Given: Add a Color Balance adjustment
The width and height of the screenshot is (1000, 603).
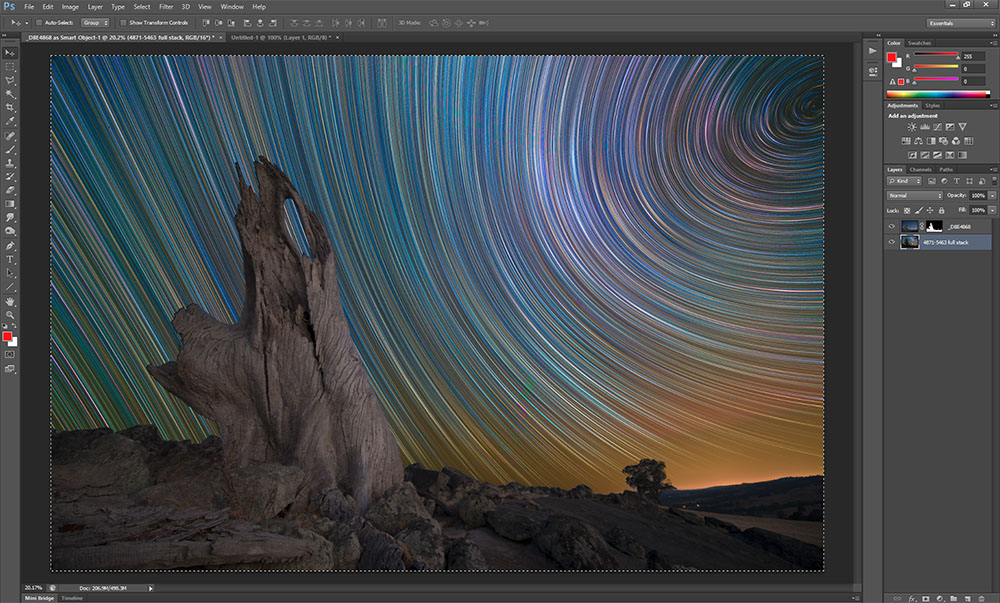Looking at the screenshot, I should pos(918,141).
